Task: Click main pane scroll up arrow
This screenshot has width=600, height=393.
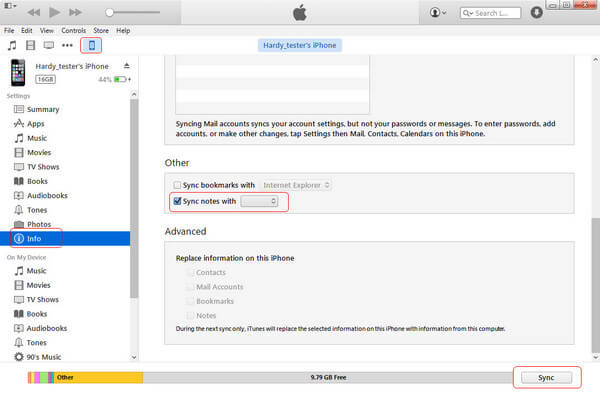Action: click(595, 60)
